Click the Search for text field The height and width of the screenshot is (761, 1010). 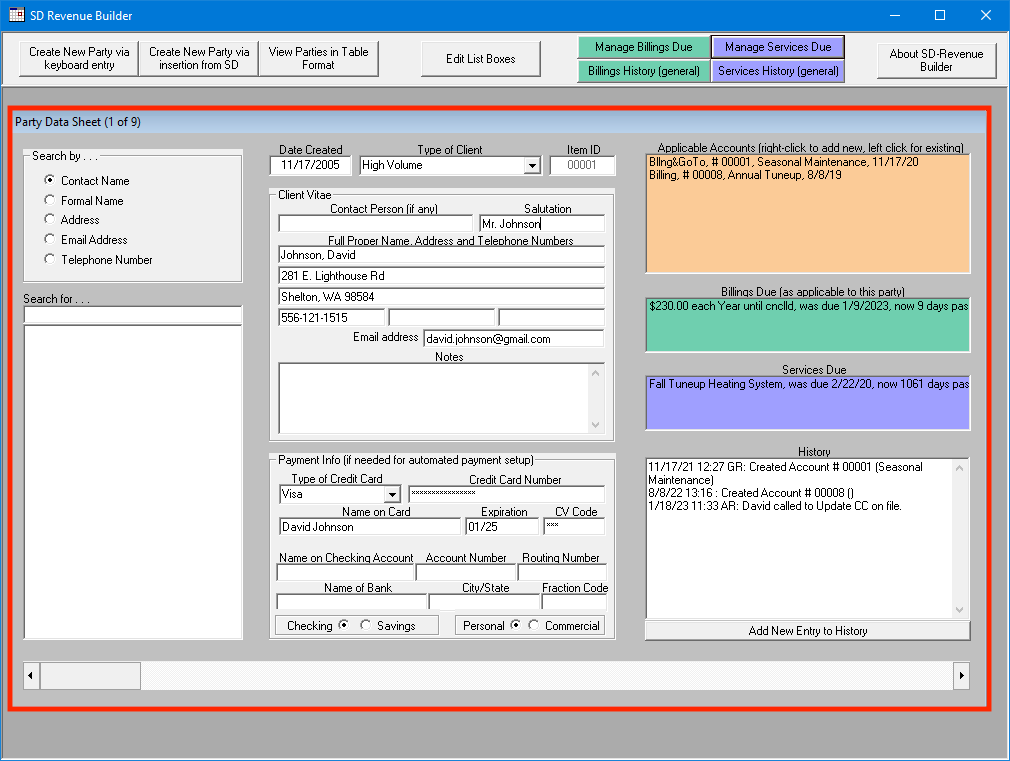point(133,316)
